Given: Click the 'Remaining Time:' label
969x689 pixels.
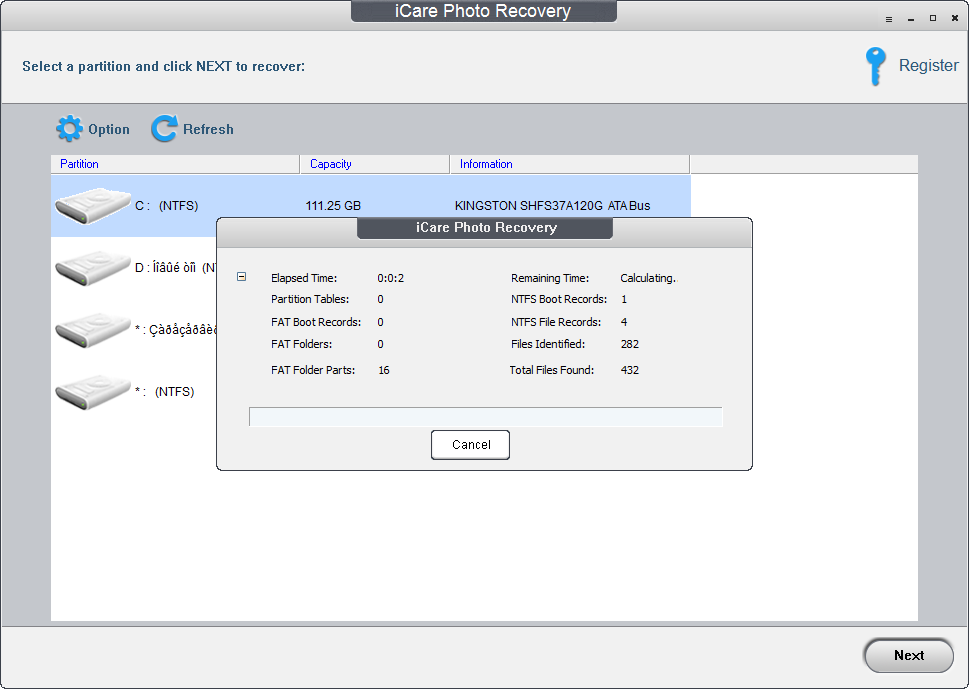Looking at the screenshot, I should point(550,278).
